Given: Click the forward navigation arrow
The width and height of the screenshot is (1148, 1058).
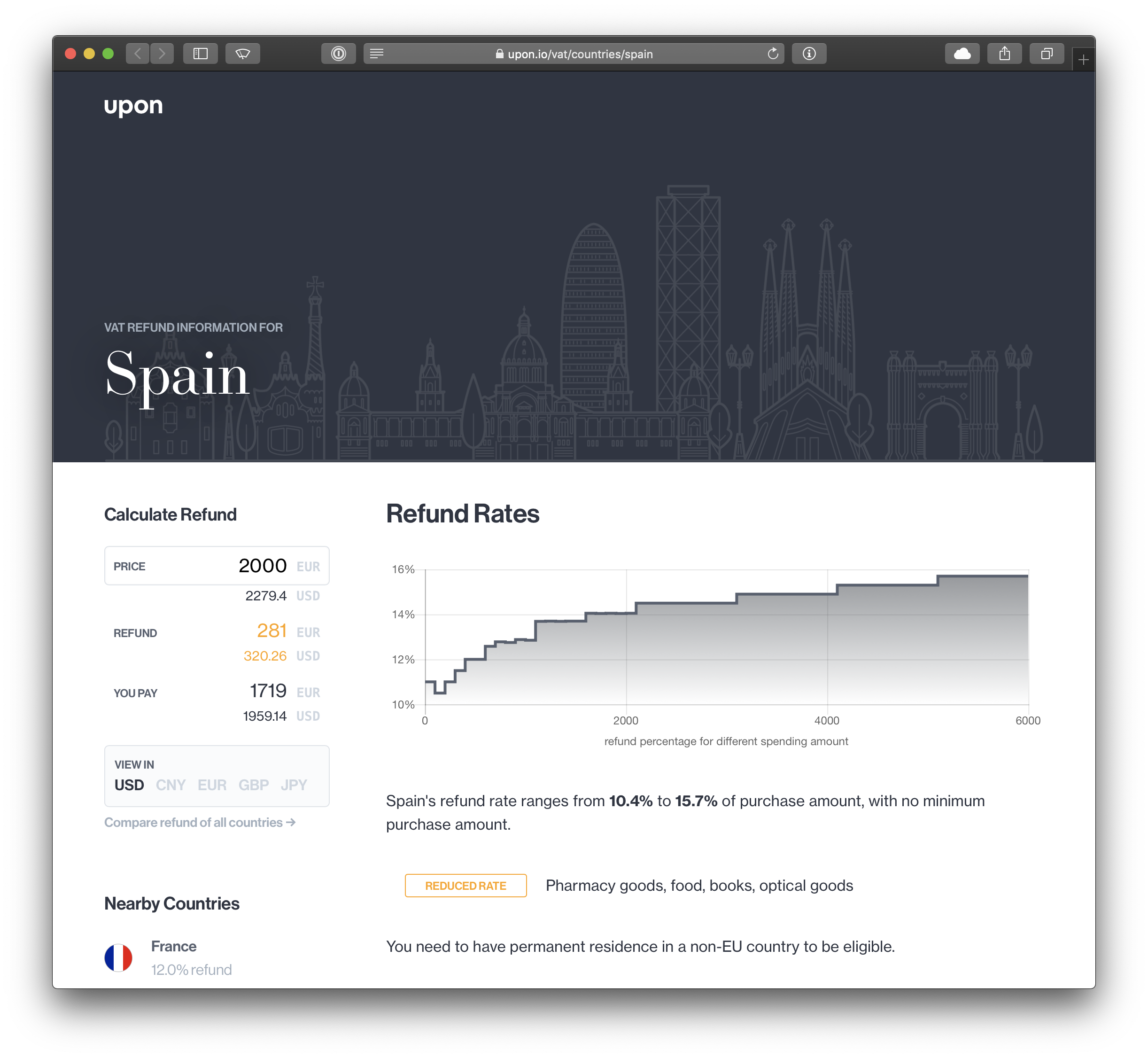Looking at the screenshot, I should [163, 53].
